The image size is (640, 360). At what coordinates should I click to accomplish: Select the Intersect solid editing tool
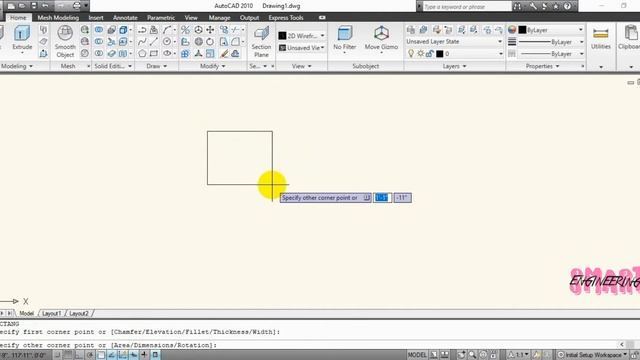tap(99, 53)
